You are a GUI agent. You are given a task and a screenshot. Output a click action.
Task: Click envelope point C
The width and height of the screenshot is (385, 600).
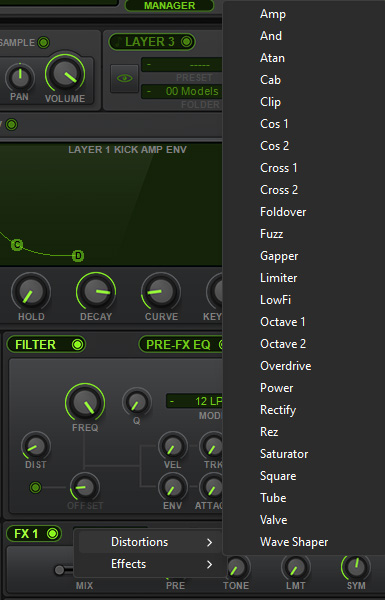(17, 245)
